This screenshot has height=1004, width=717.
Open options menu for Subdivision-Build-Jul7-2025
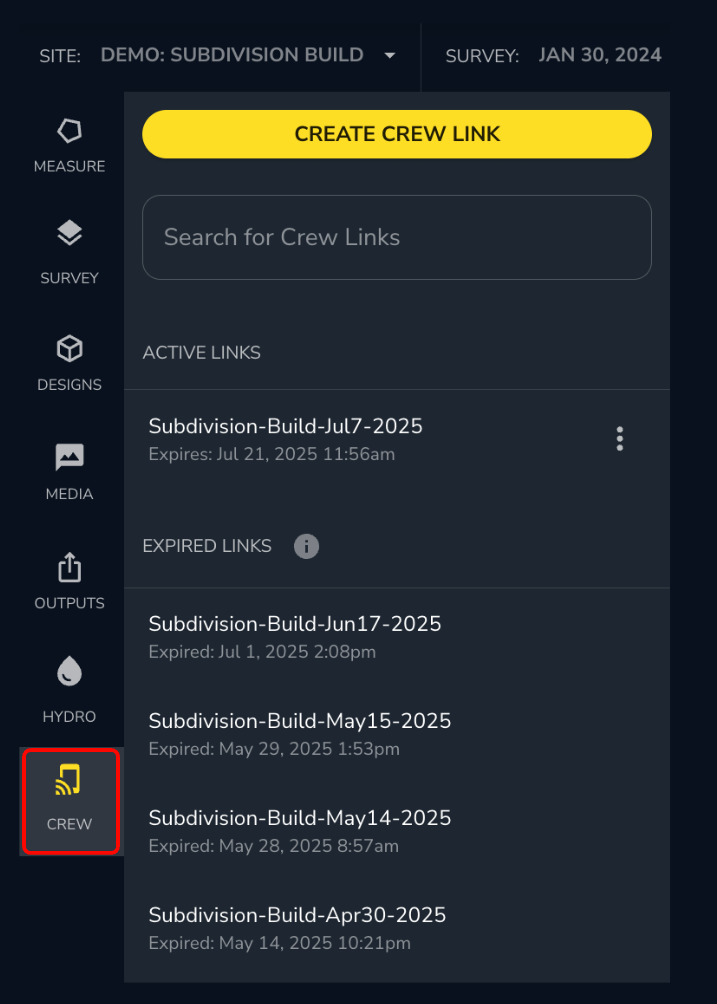pos(620,438)
